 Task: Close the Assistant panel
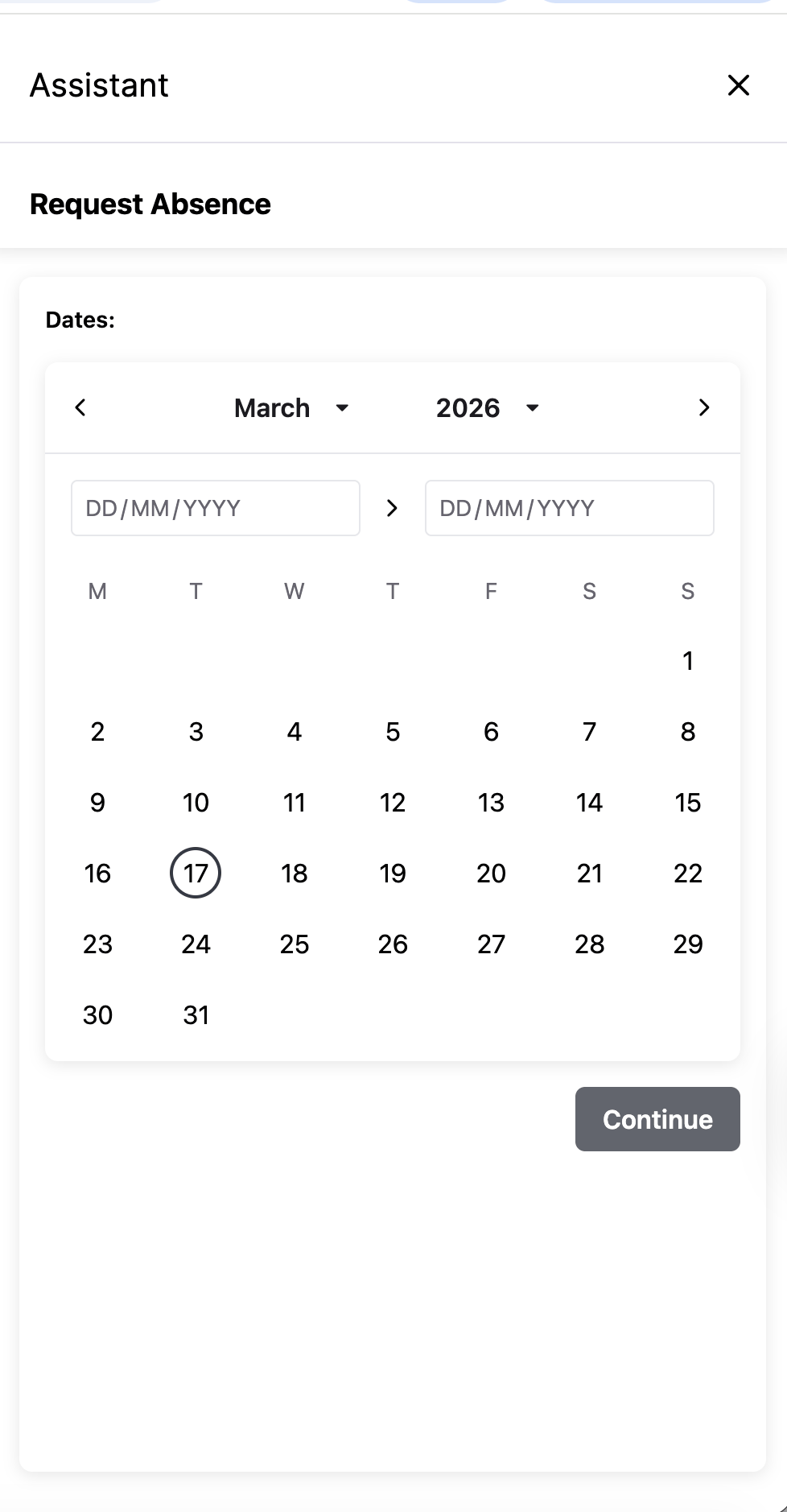[738, 85]
